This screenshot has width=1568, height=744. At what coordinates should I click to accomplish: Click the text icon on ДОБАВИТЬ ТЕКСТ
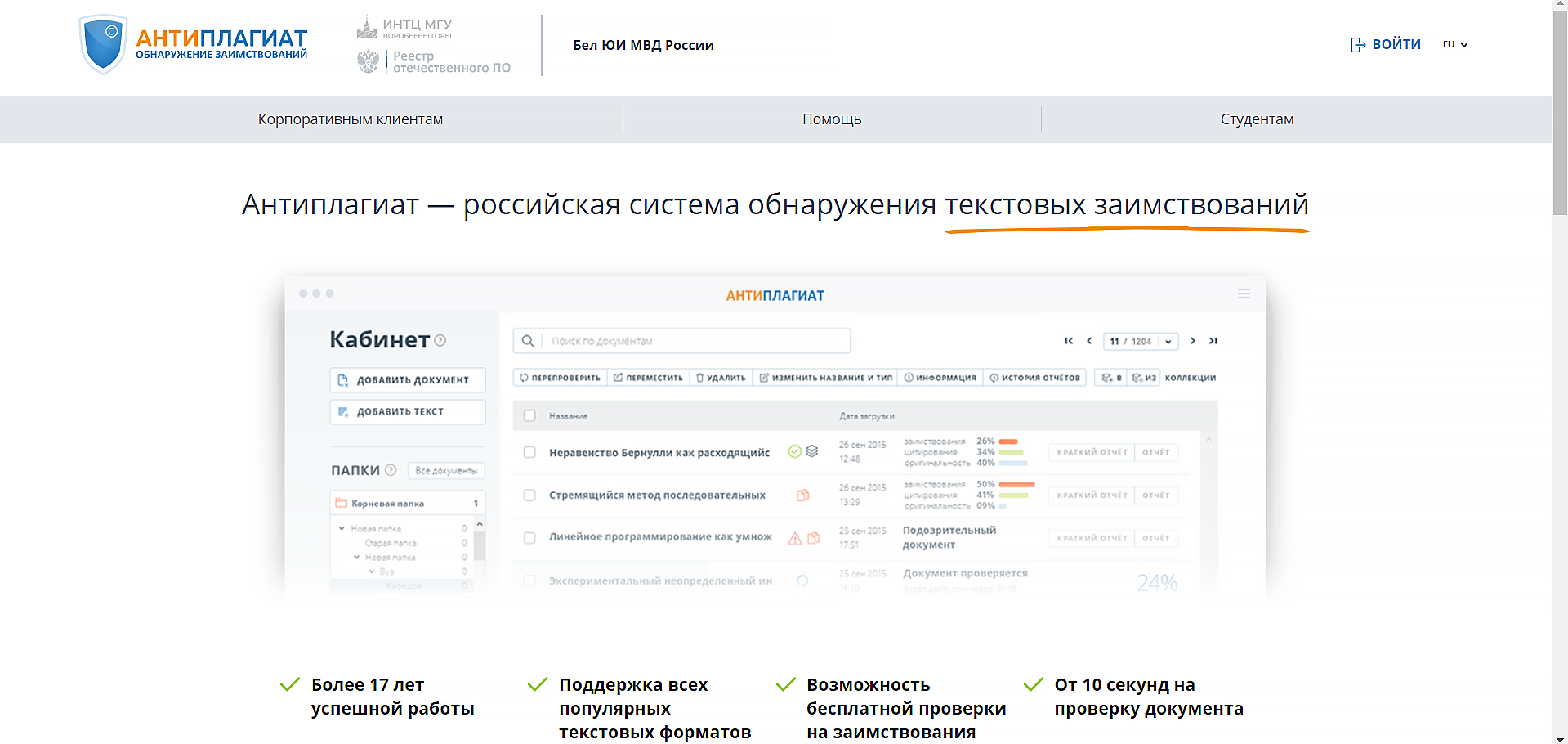click(x=343, y=412)
